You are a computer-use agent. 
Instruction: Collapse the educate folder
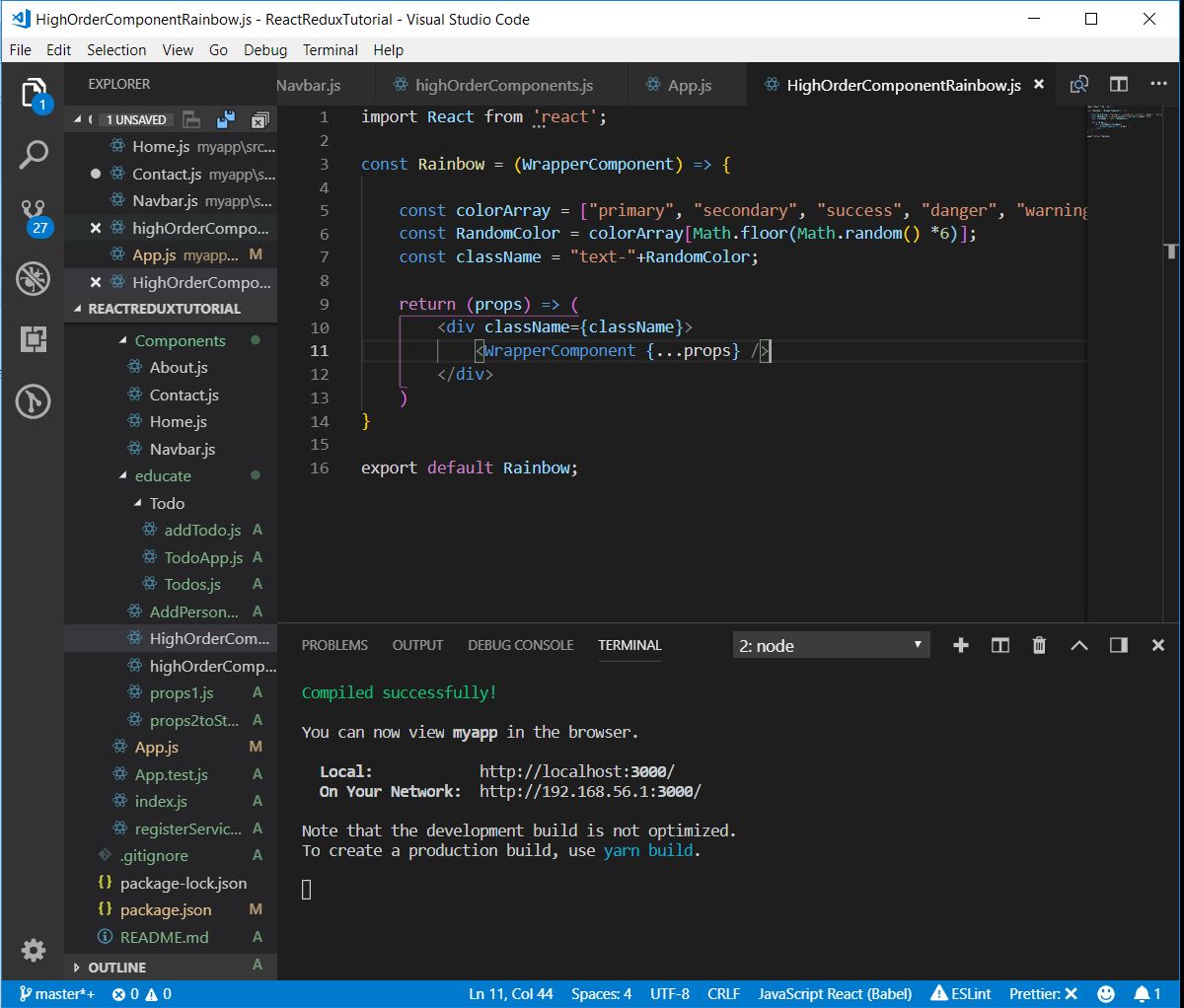(123, 475)
